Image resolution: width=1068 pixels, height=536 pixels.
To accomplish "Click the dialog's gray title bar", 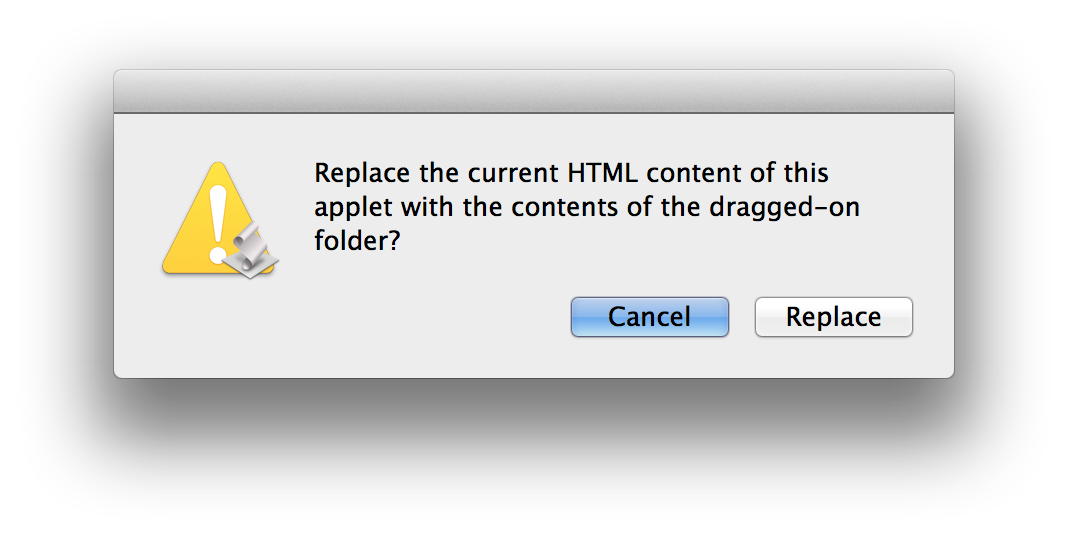I will [533, 91].
